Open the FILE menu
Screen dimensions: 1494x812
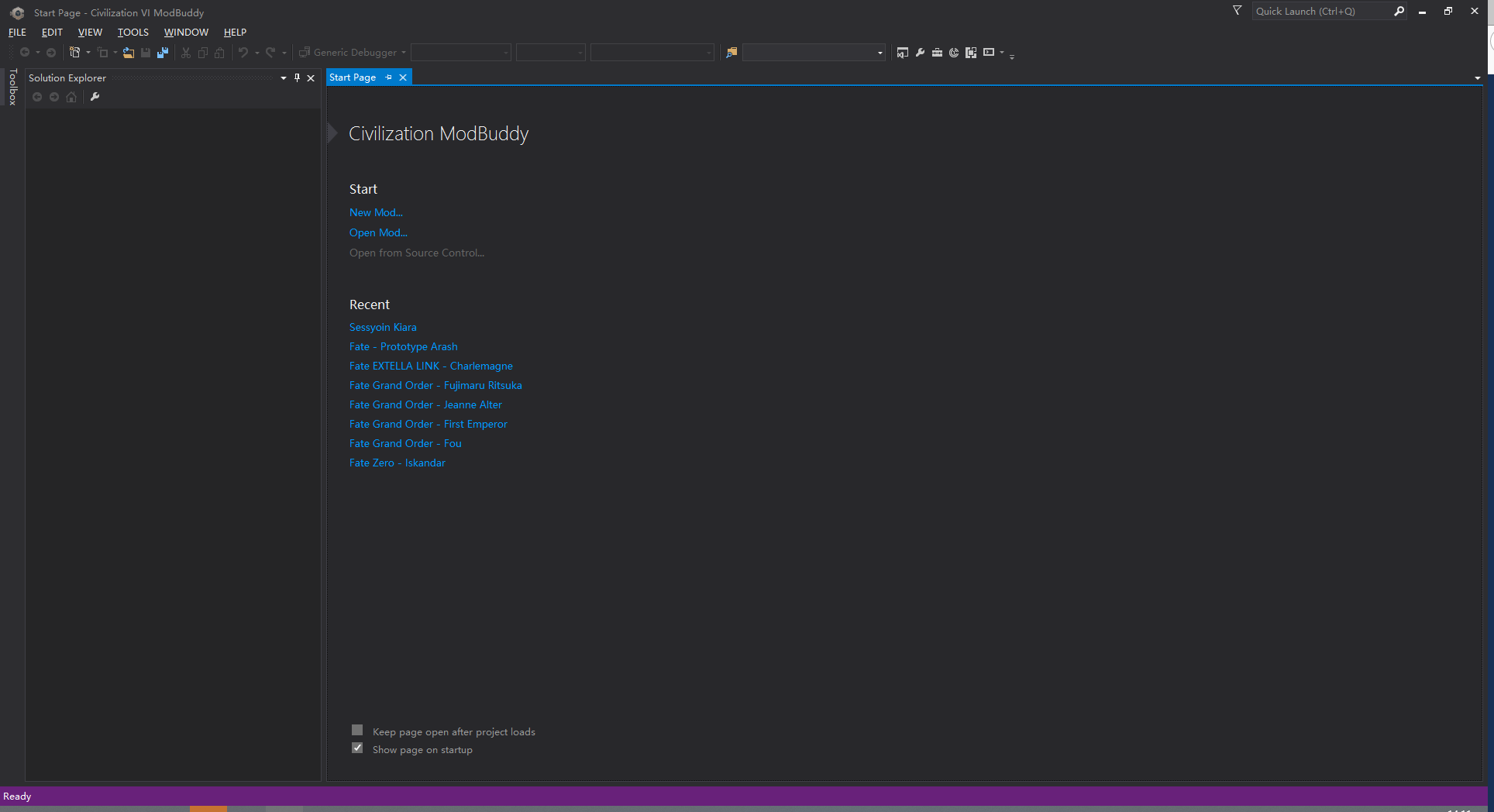point(17,32)
